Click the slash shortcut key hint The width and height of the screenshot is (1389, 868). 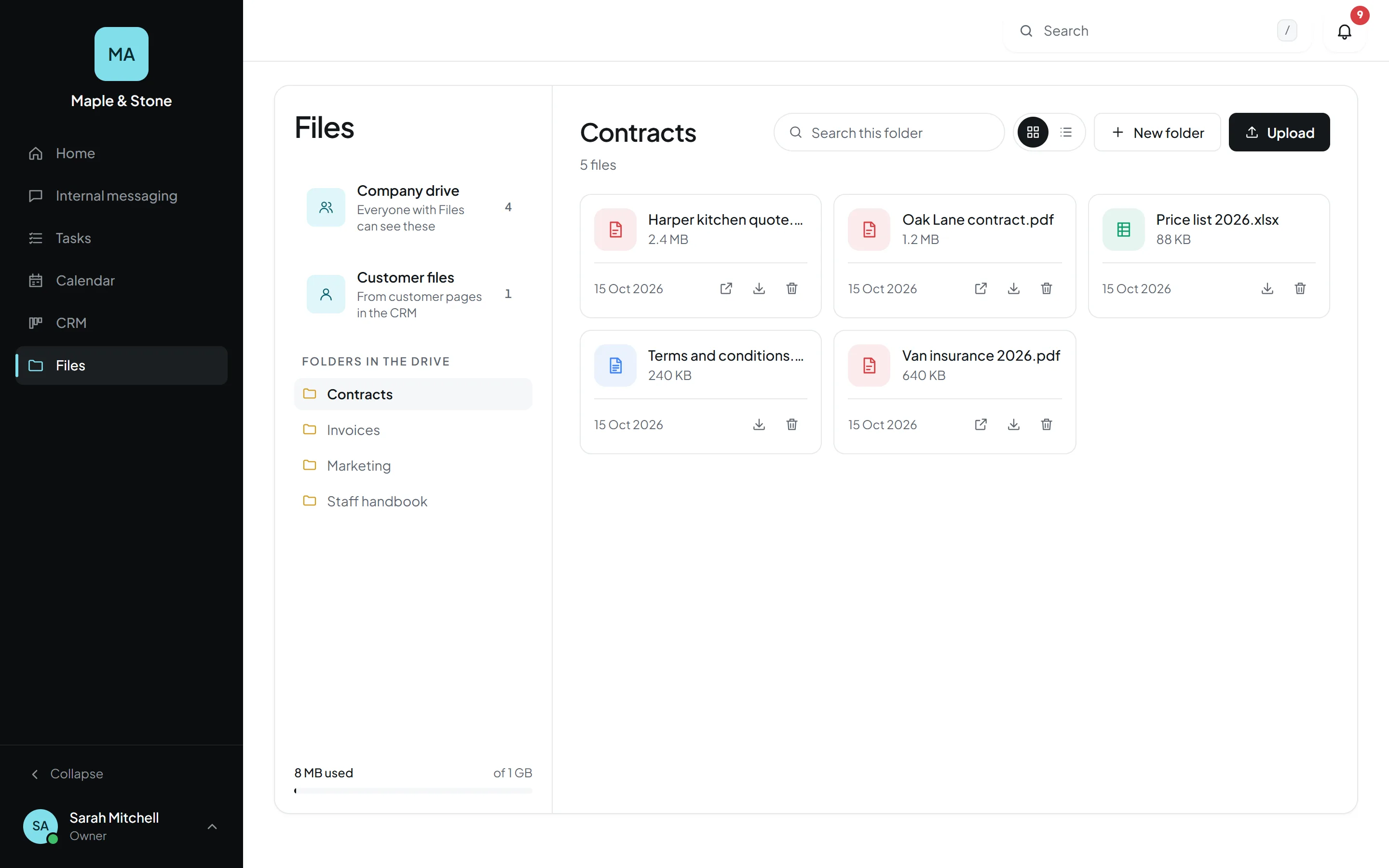1287,30
